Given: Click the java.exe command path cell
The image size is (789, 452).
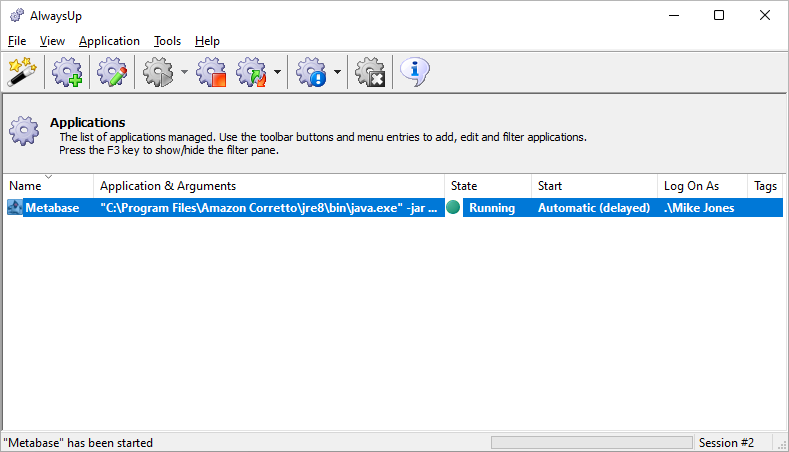Looking at the screenshot, I should click(x=269, y=208).
